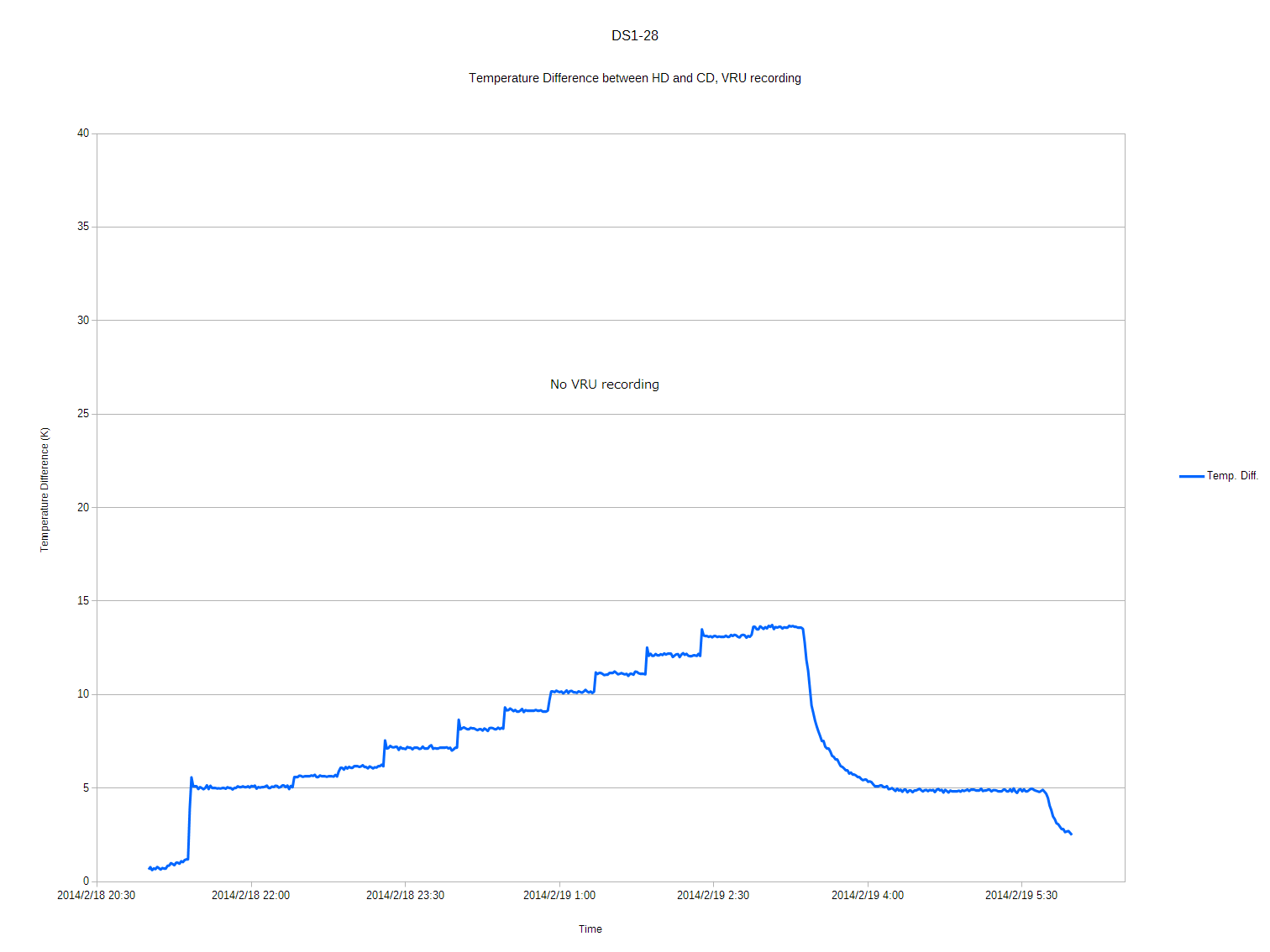This screenshot has width=1270, height=952.
Task: Click the 2014/2/19 2:30 time label
Action: tap(713, 896)
